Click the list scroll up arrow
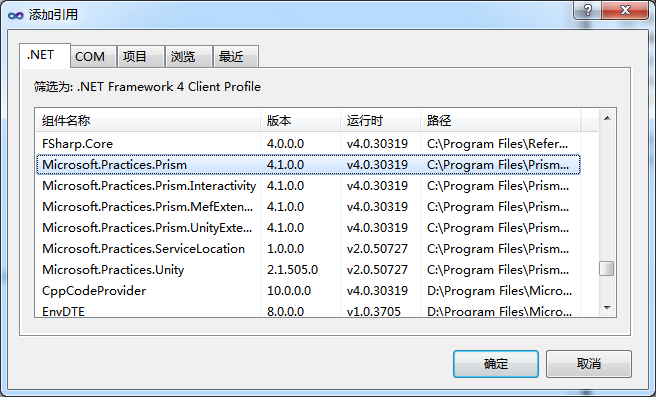Image resolution: width=656 pixels, height=397 pixels. click(x=607, y=119)
